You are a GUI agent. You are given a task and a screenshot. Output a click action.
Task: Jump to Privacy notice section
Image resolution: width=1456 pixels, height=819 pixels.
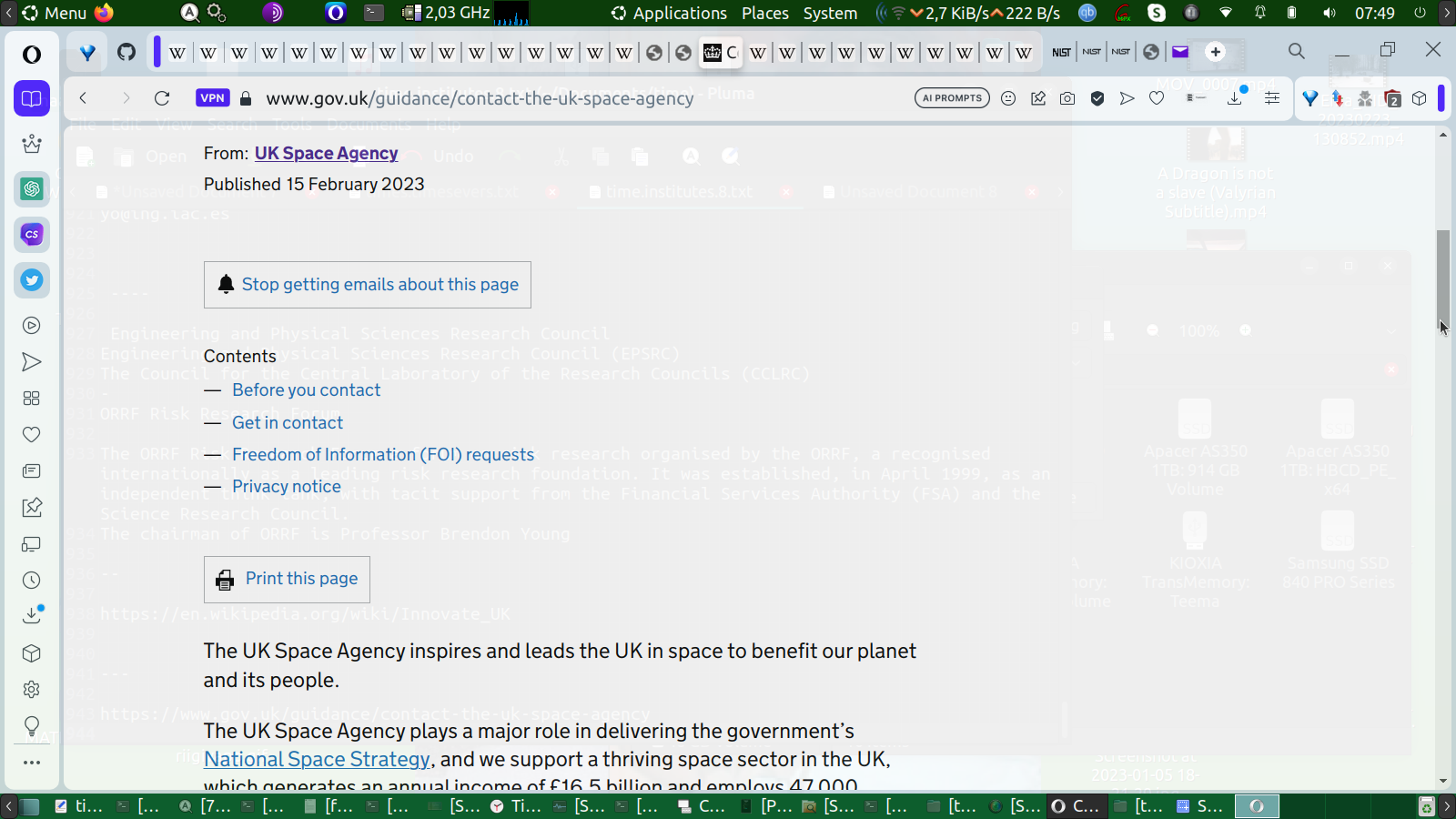click(x=287, y=487)
